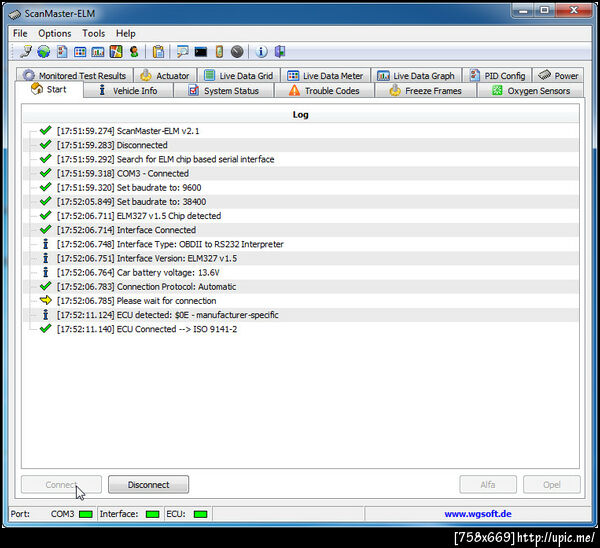
Task: Open the Live Data Graph tab
Action: click(x=416, y=75)
